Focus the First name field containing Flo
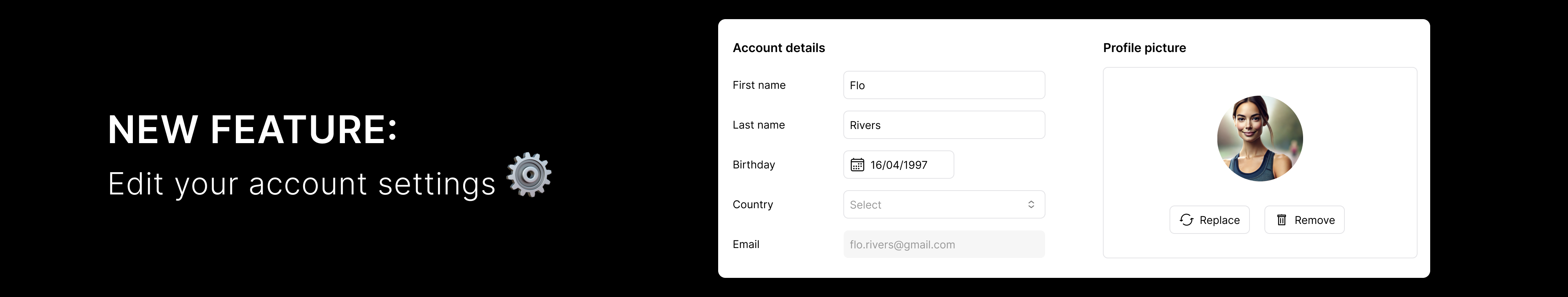Viewport: 1568px width, 297px height. (944, 85)
